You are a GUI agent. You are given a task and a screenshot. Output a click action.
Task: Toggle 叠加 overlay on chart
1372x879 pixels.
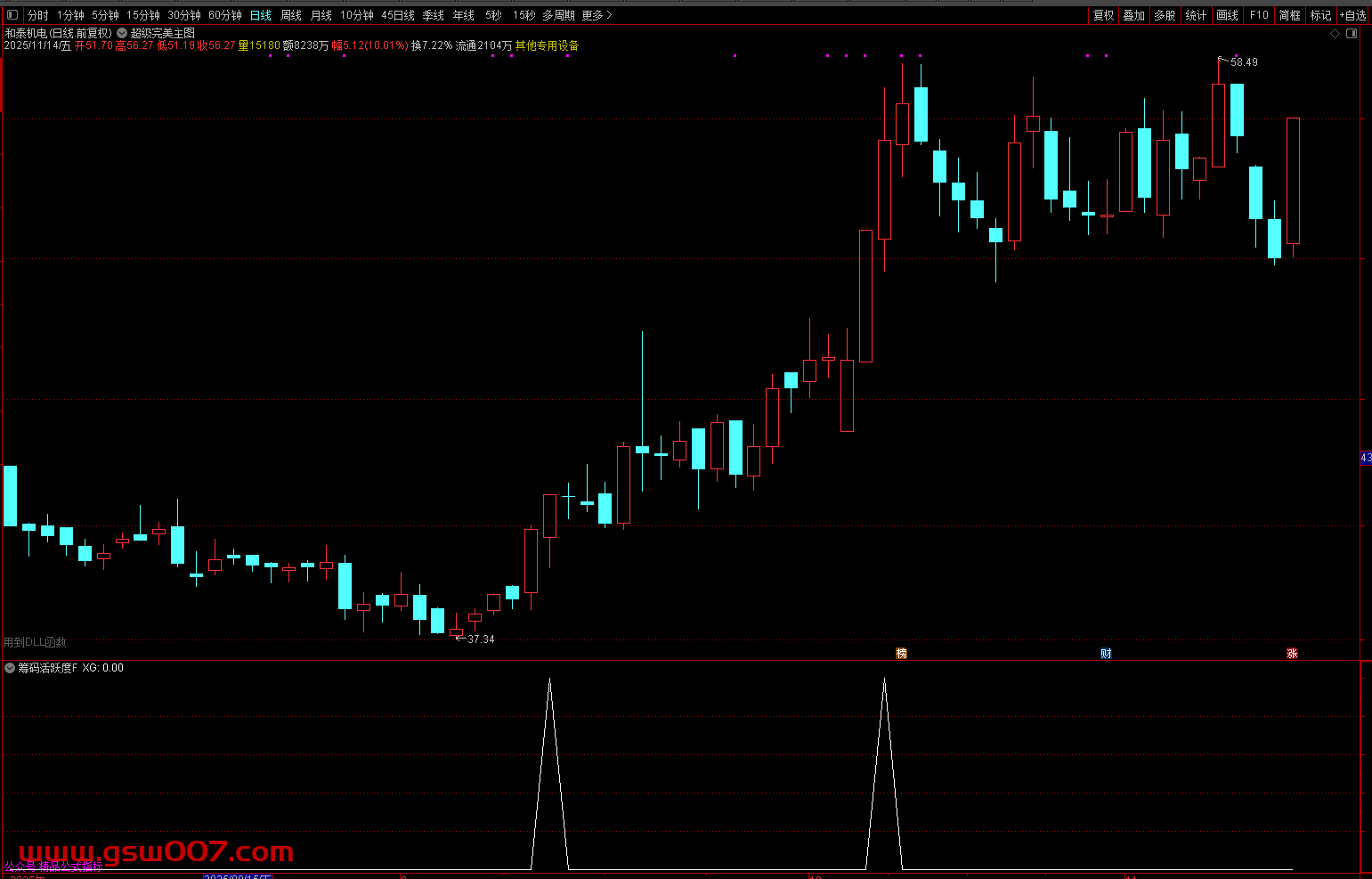tap(1133, 15)
